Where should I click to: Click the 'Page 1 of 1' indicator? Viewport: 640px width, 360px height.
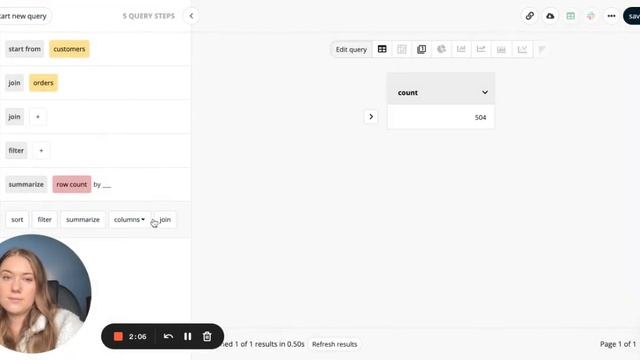point(618,344)
